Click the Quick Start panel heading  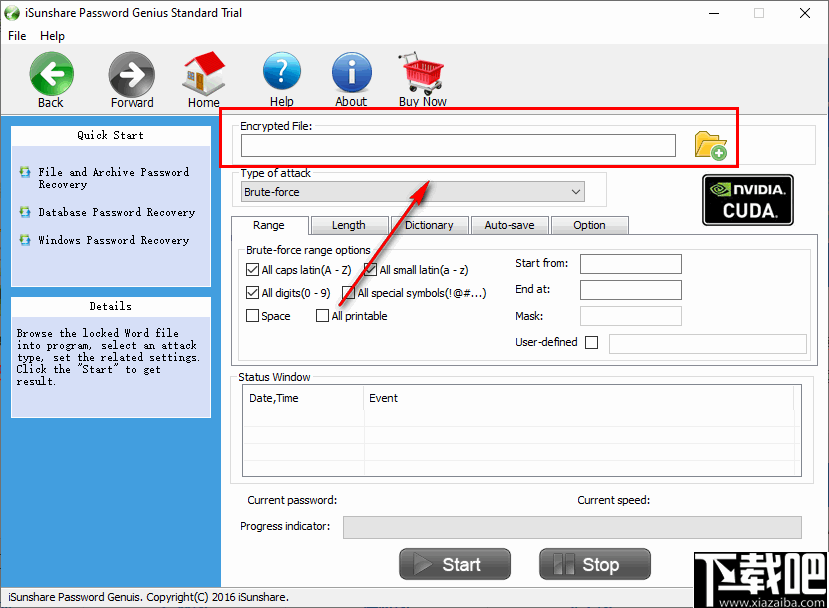click(110, 135)
